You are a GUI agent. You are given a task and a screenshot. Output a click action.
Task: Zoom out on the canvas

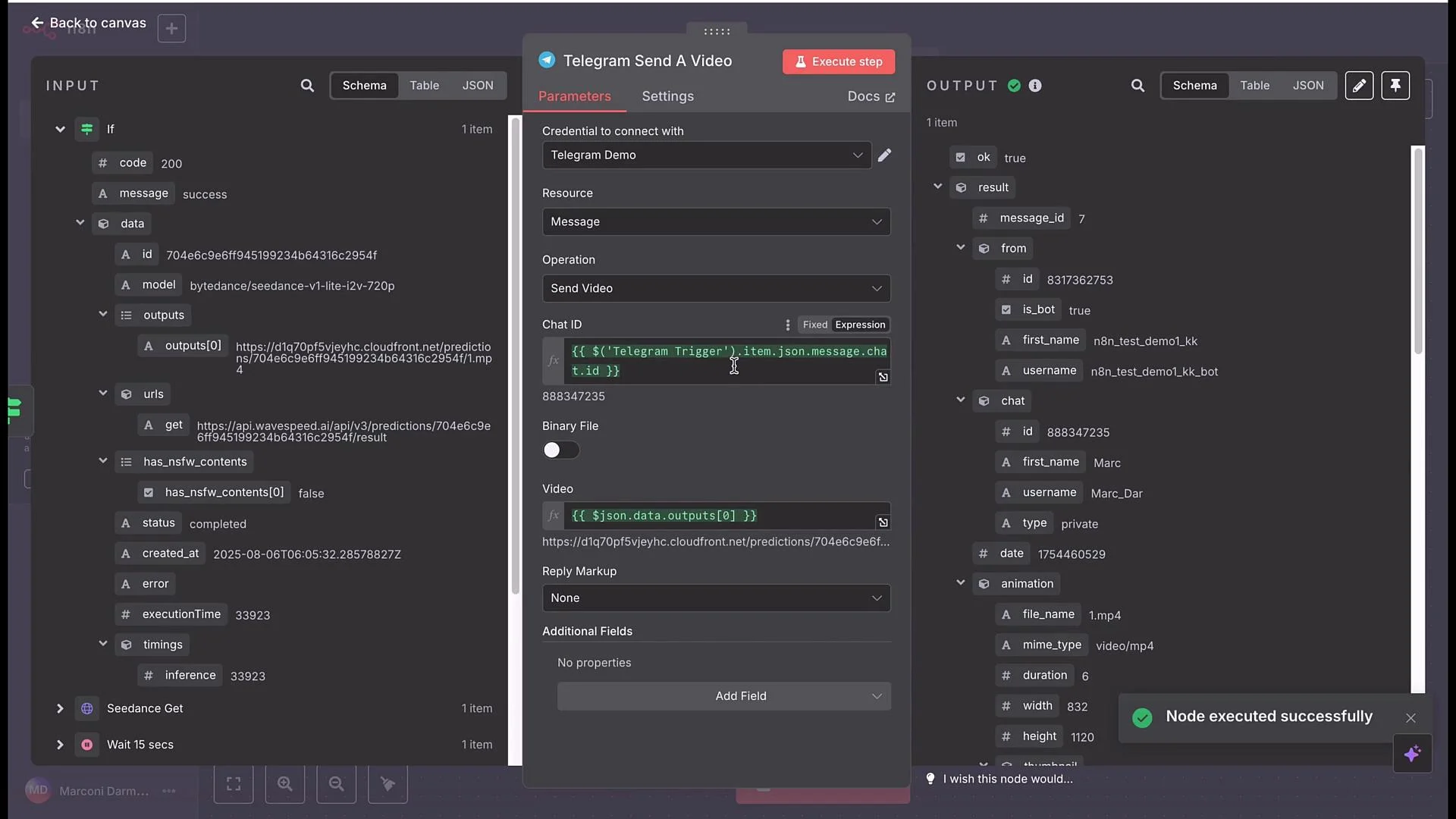tap(336, 784)
